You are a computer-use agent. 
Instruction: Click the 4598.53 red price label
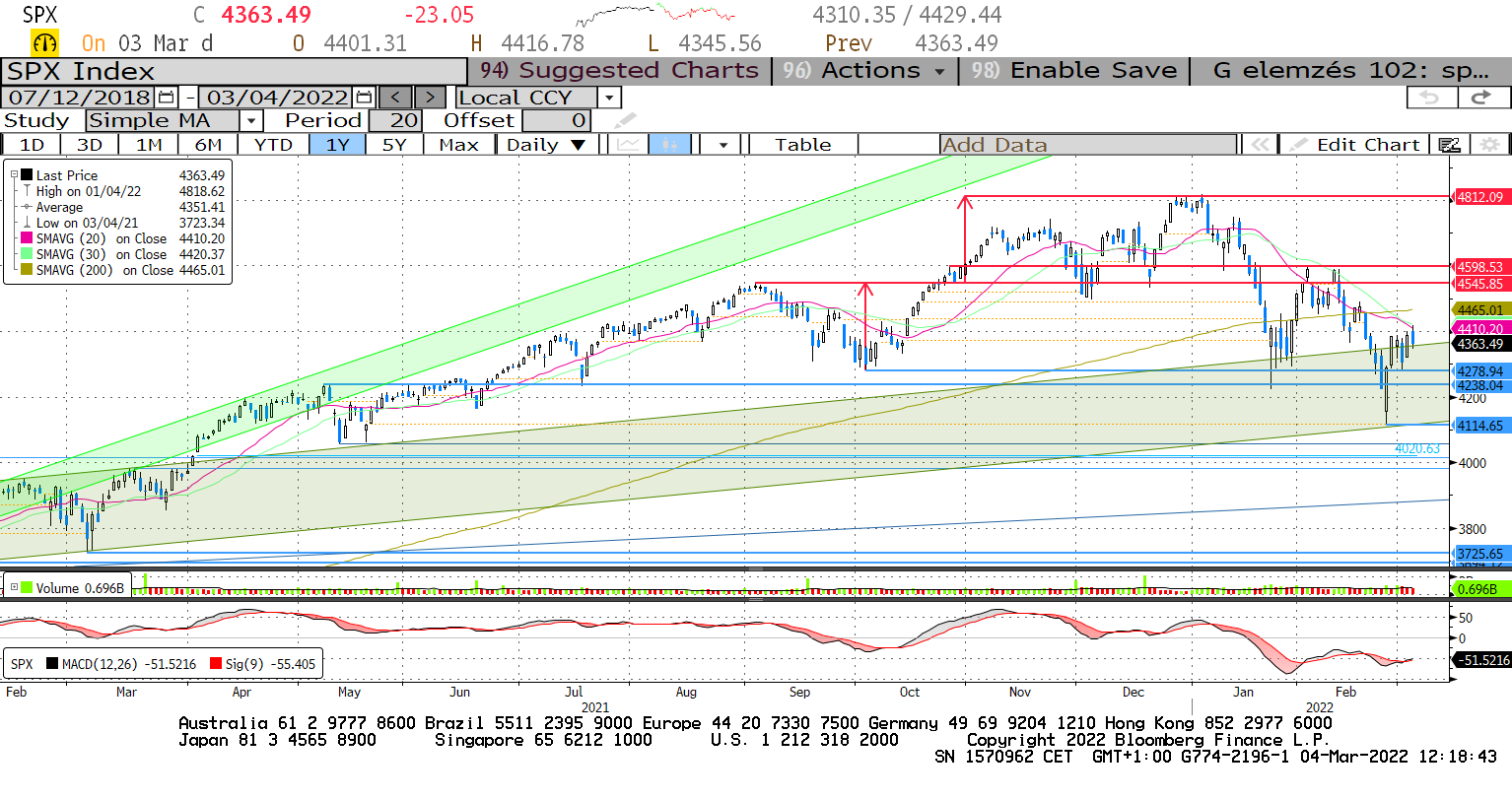[x=1480, y=267]
